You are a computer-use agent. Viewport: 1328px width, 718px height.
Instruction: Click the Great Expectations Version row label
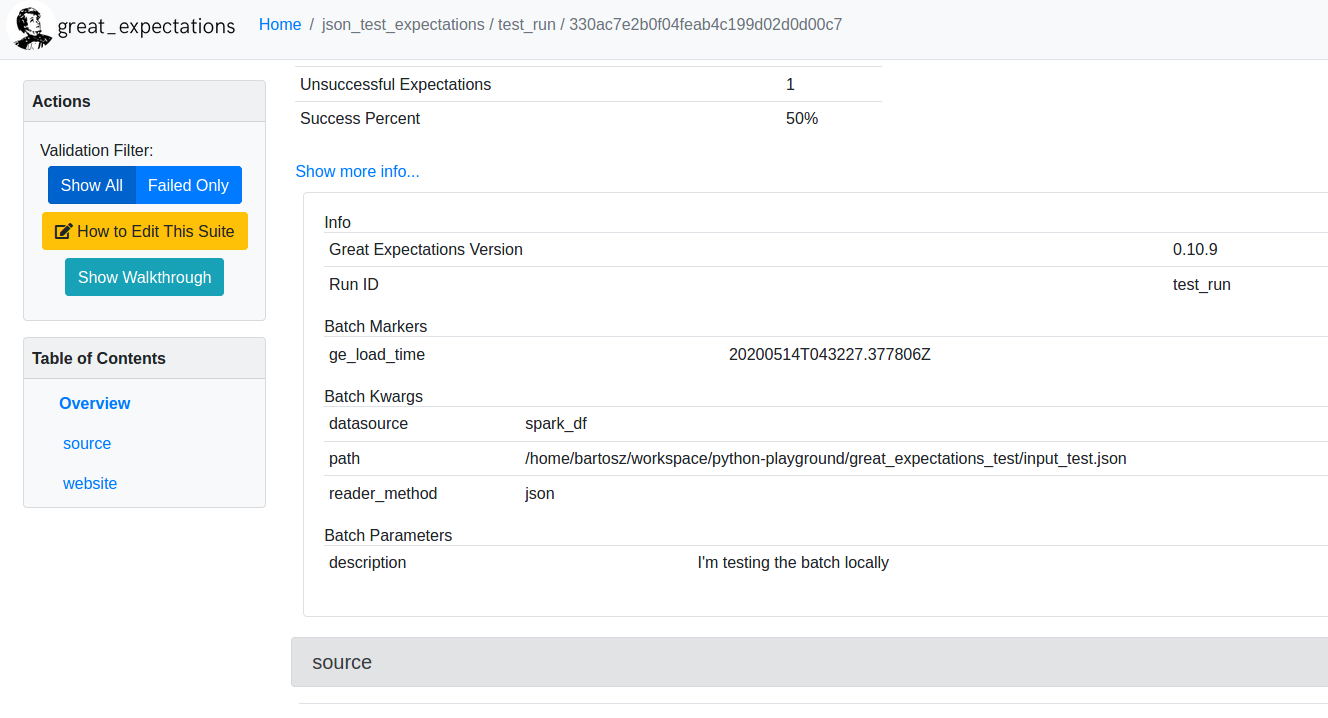pyautogui.click(x=426, y=249)
